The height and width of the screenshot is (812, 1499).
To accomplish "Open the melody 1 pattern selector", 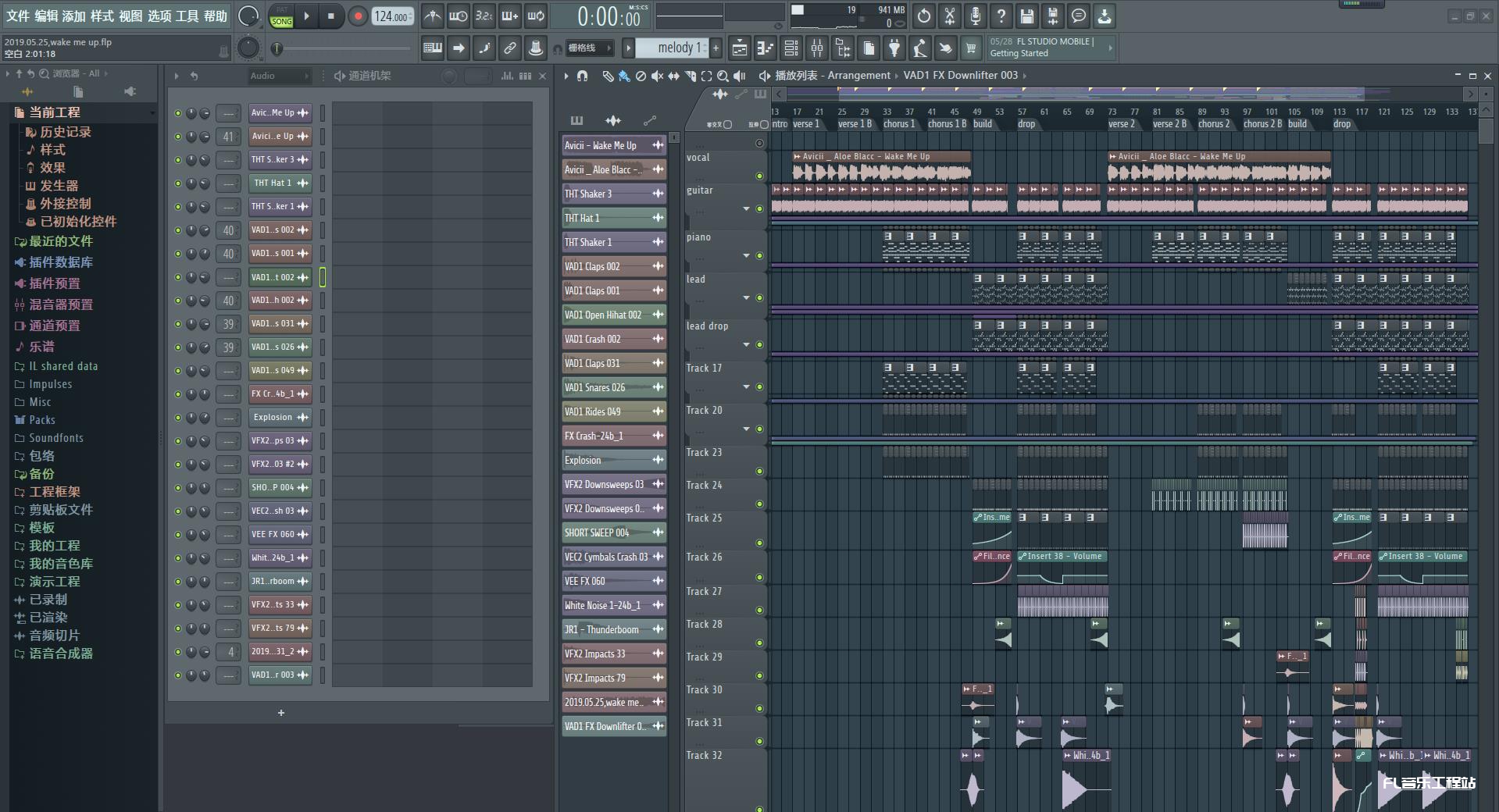I will pos(672,48).
